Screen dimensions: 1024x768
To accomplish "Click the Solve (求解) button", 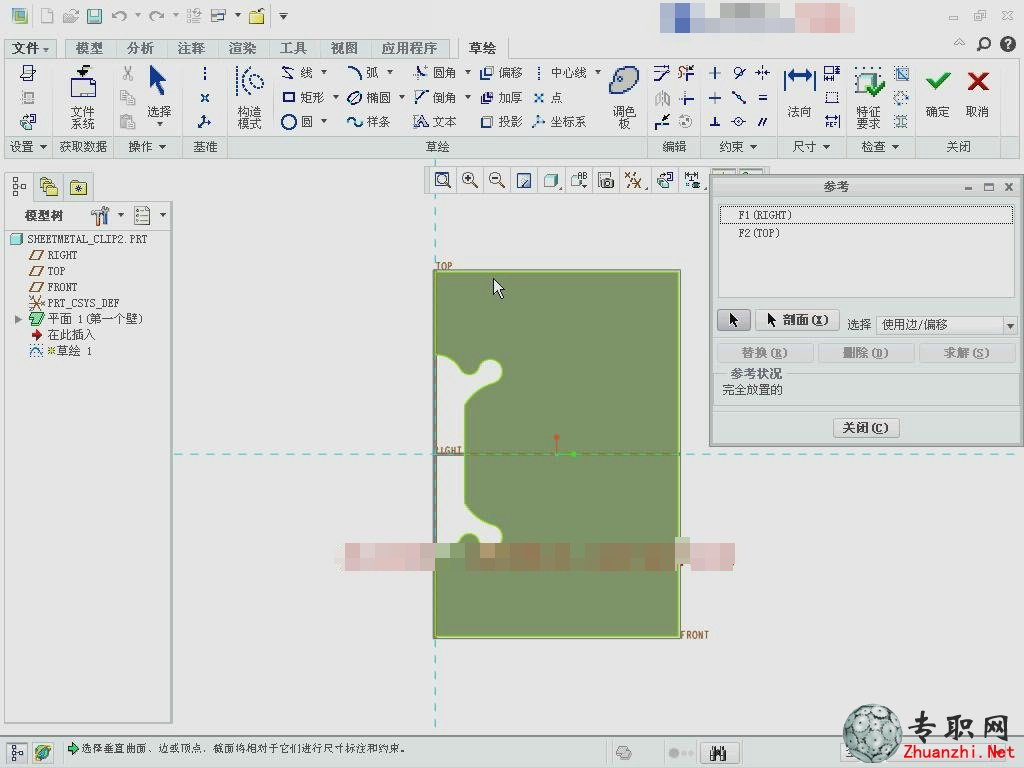I will pos(967,353).
